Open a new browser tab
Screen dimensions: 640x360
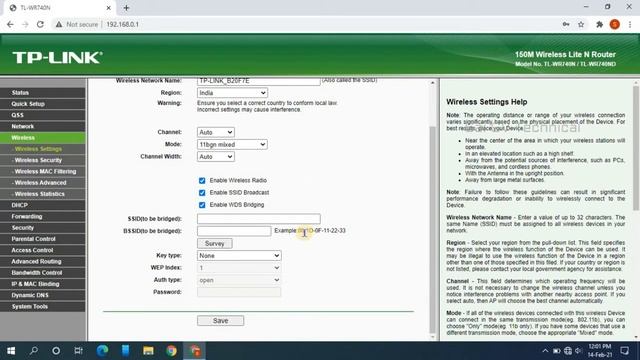point(126,8)
